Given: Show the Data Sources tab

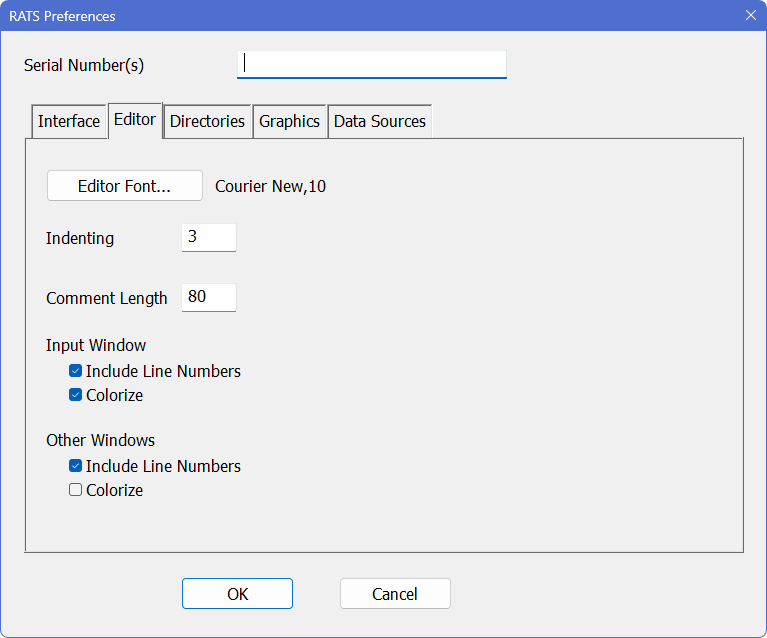Looking at the screenshot, I should pos(379,121).
